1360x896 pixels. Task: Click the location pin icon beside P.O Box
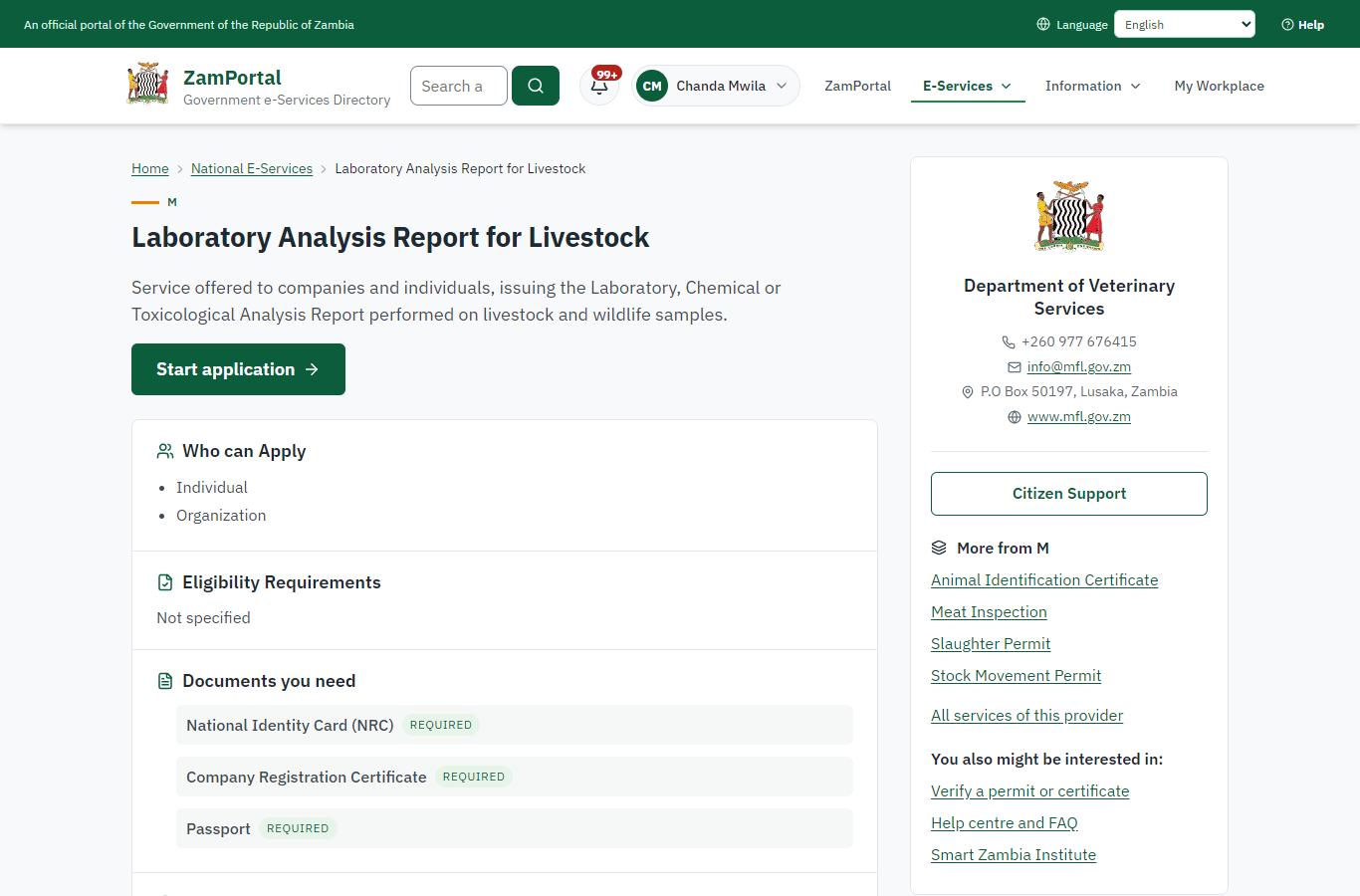pos(968,392)
